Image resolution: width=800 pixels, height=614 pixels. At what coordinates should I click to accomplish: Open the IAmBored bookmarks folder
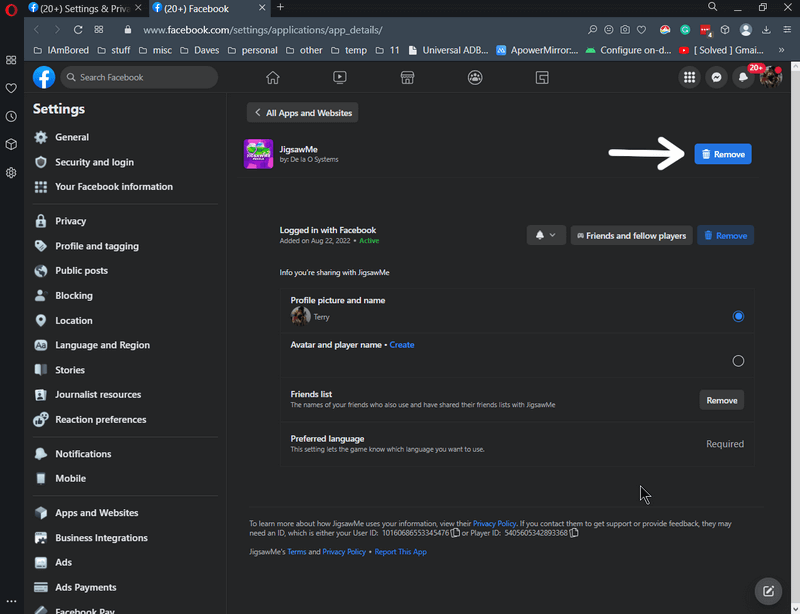(61, 50)
